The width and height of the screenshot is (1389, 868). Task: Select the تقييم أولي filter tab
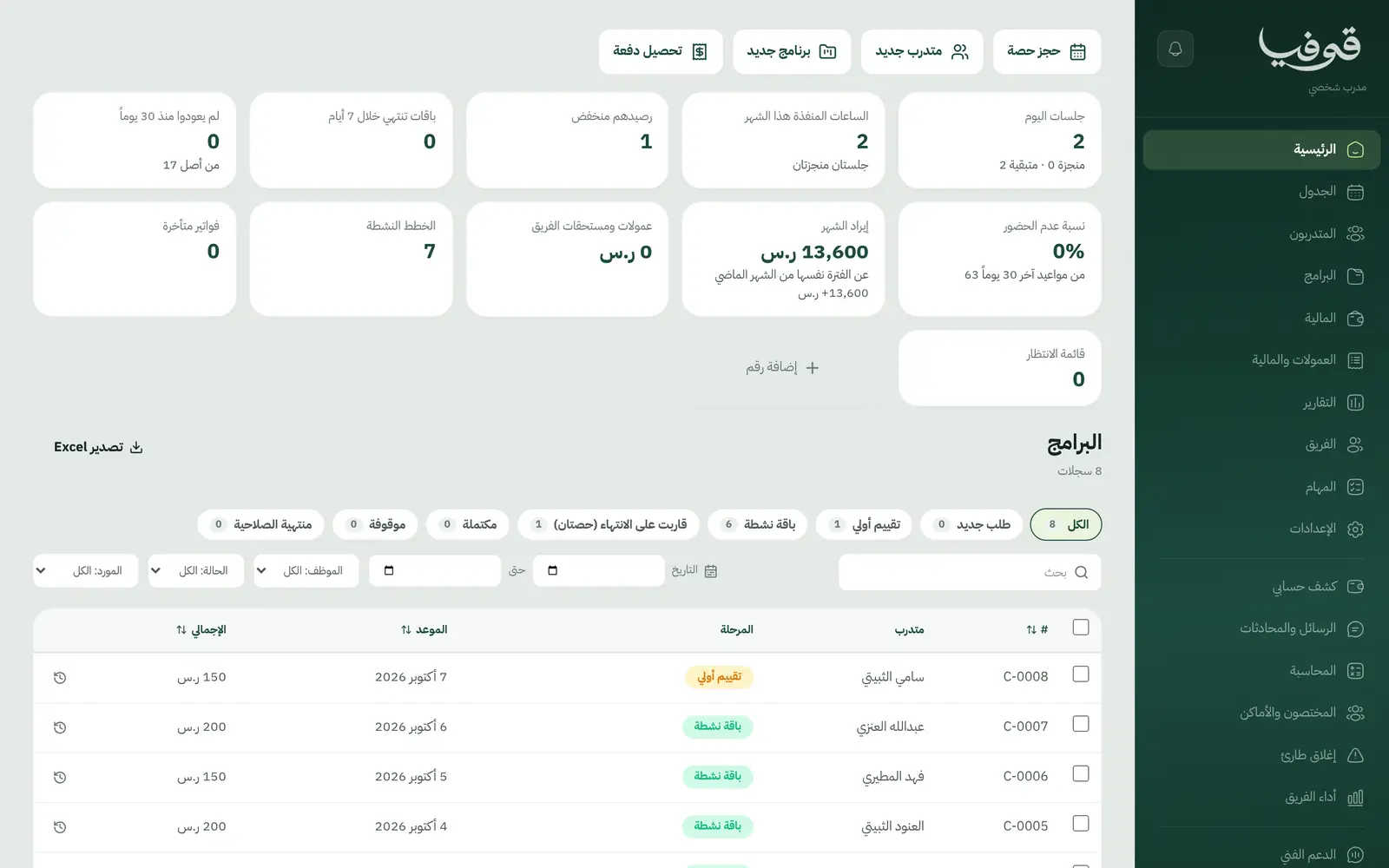click(864, 524)
